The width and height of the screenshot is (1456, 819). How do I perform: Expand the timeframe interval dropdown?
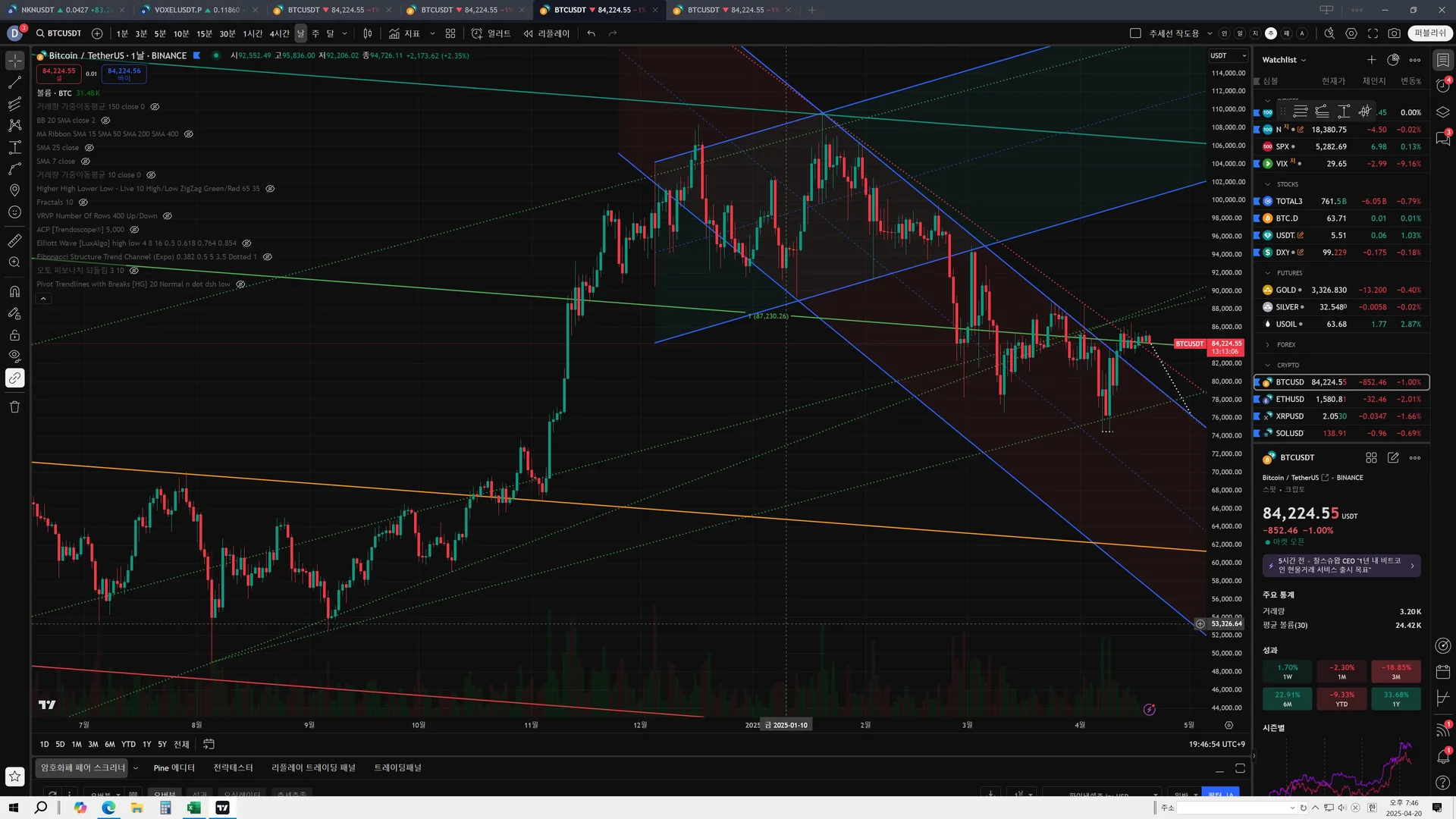(x=344, y=33)
